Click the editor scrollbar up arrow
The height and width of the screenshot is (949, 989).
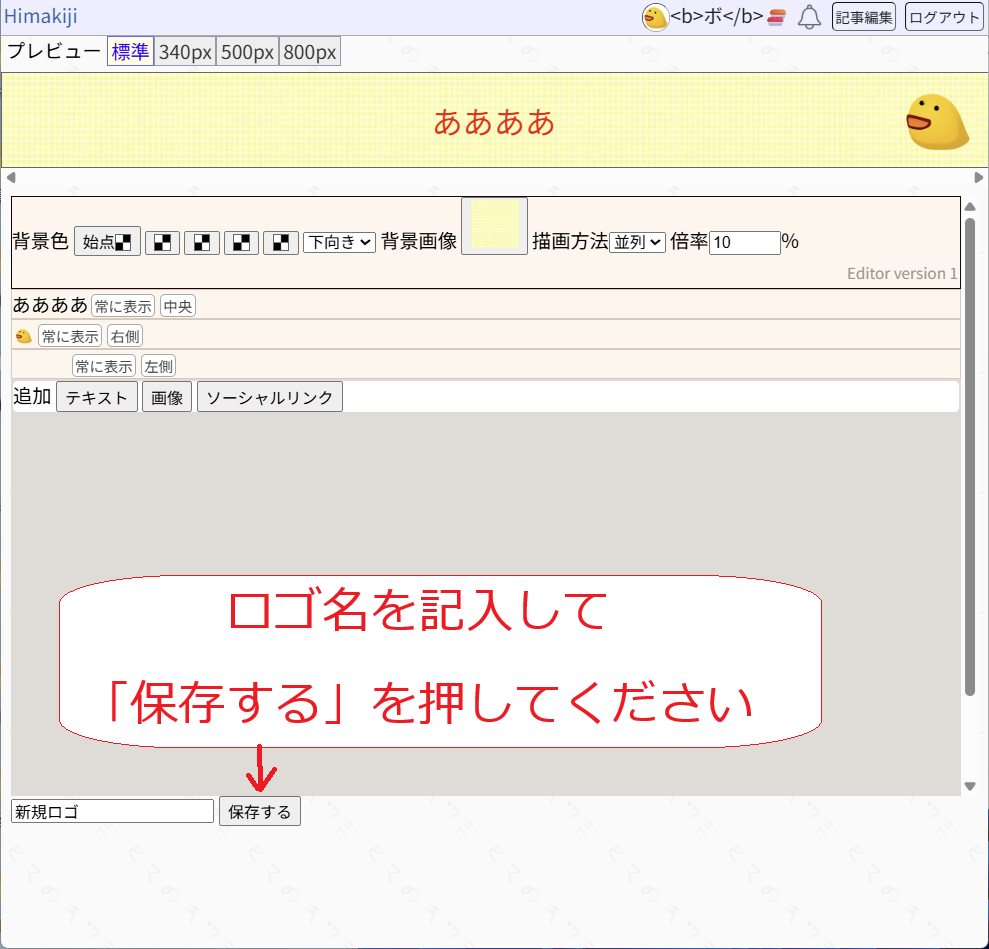click(x=970, y=206)
